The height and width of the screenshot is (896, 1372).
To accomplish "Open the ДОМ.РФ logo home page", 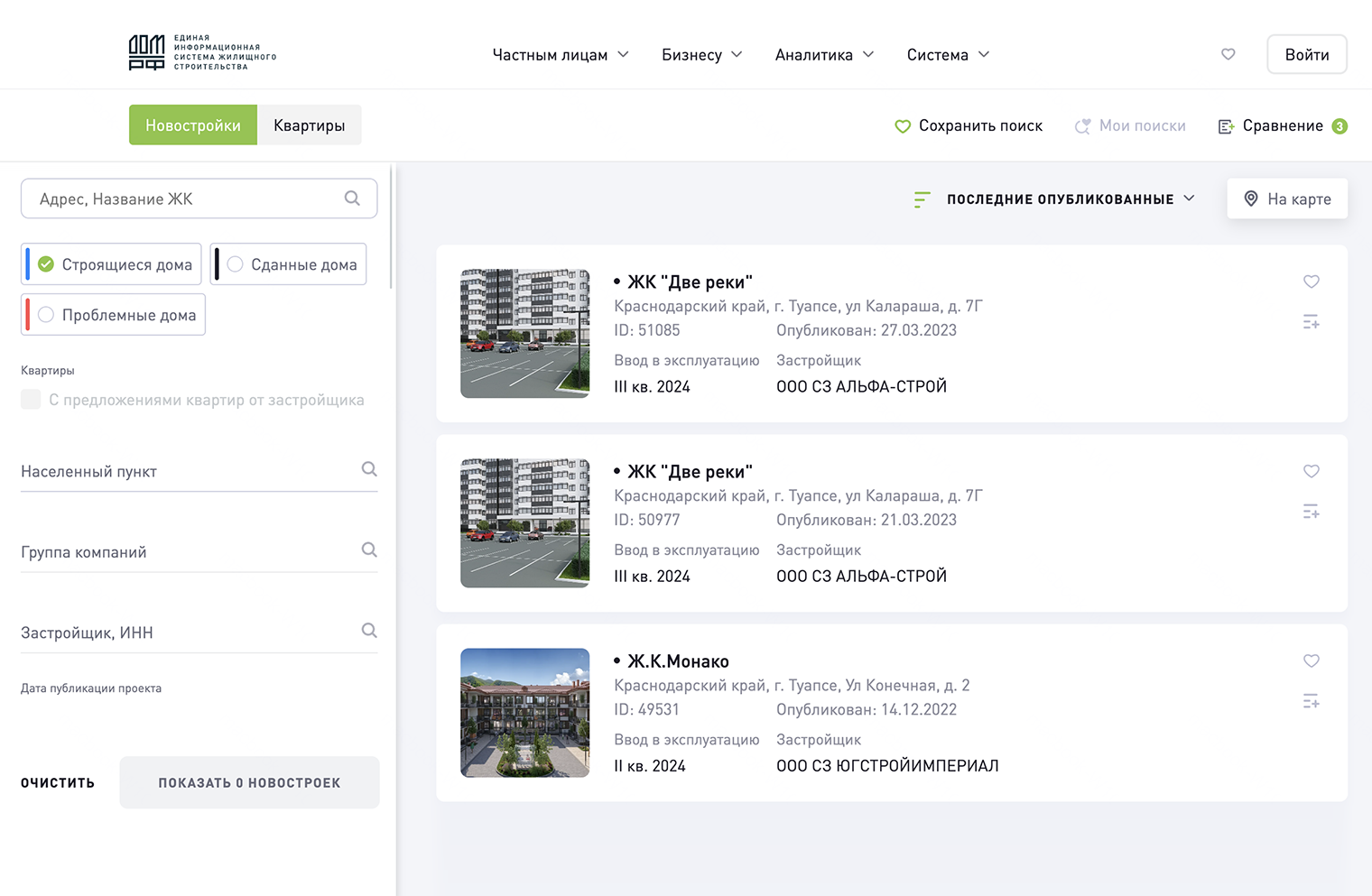I will [202, 53].
